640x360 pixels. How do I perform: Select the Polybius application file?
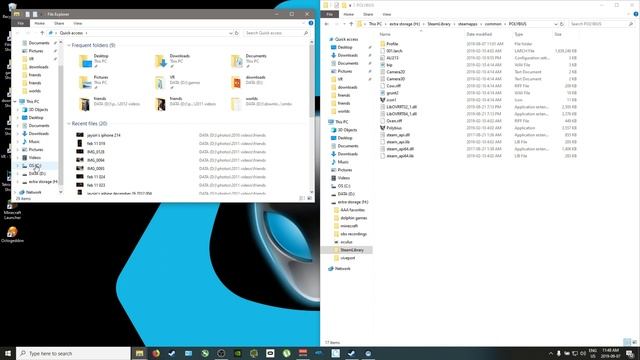[x=394, y=128]
